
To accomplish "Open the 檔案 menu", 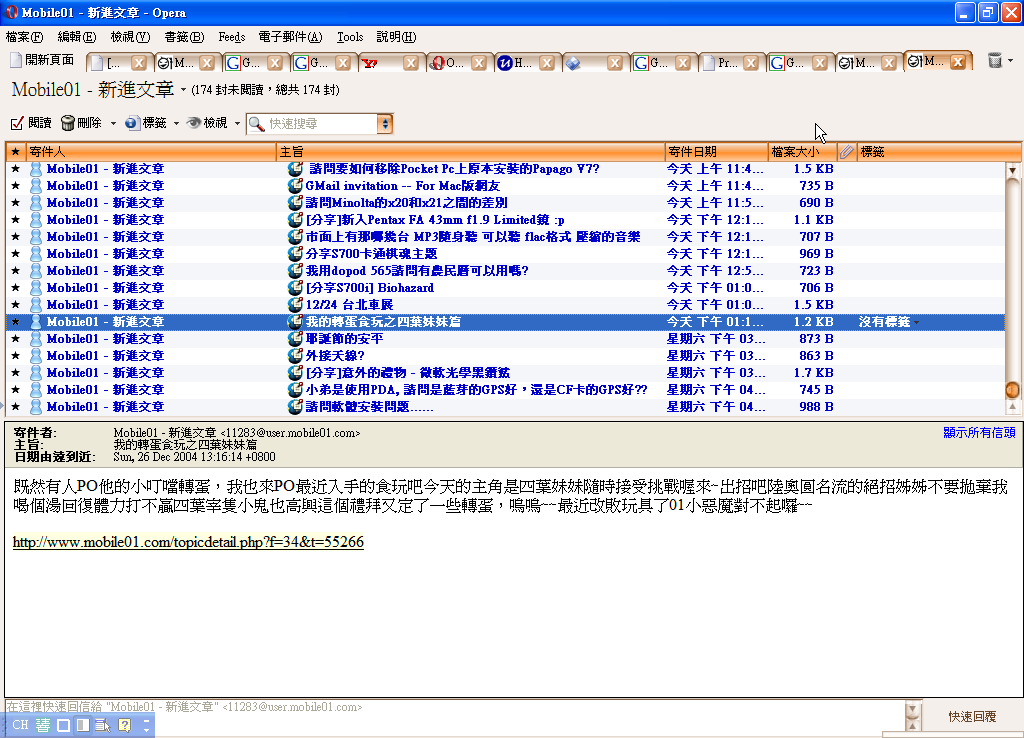I will 25,37.
